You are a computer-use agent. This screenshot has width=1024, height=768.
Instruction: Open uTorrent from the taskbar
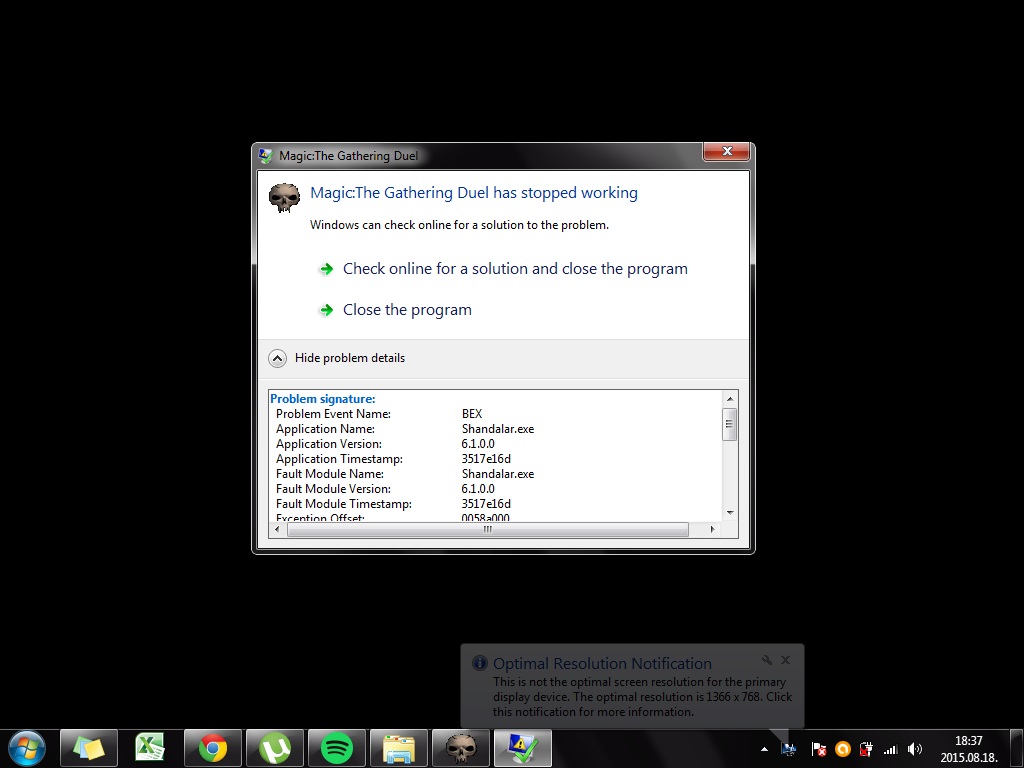(x=275, y=748)
